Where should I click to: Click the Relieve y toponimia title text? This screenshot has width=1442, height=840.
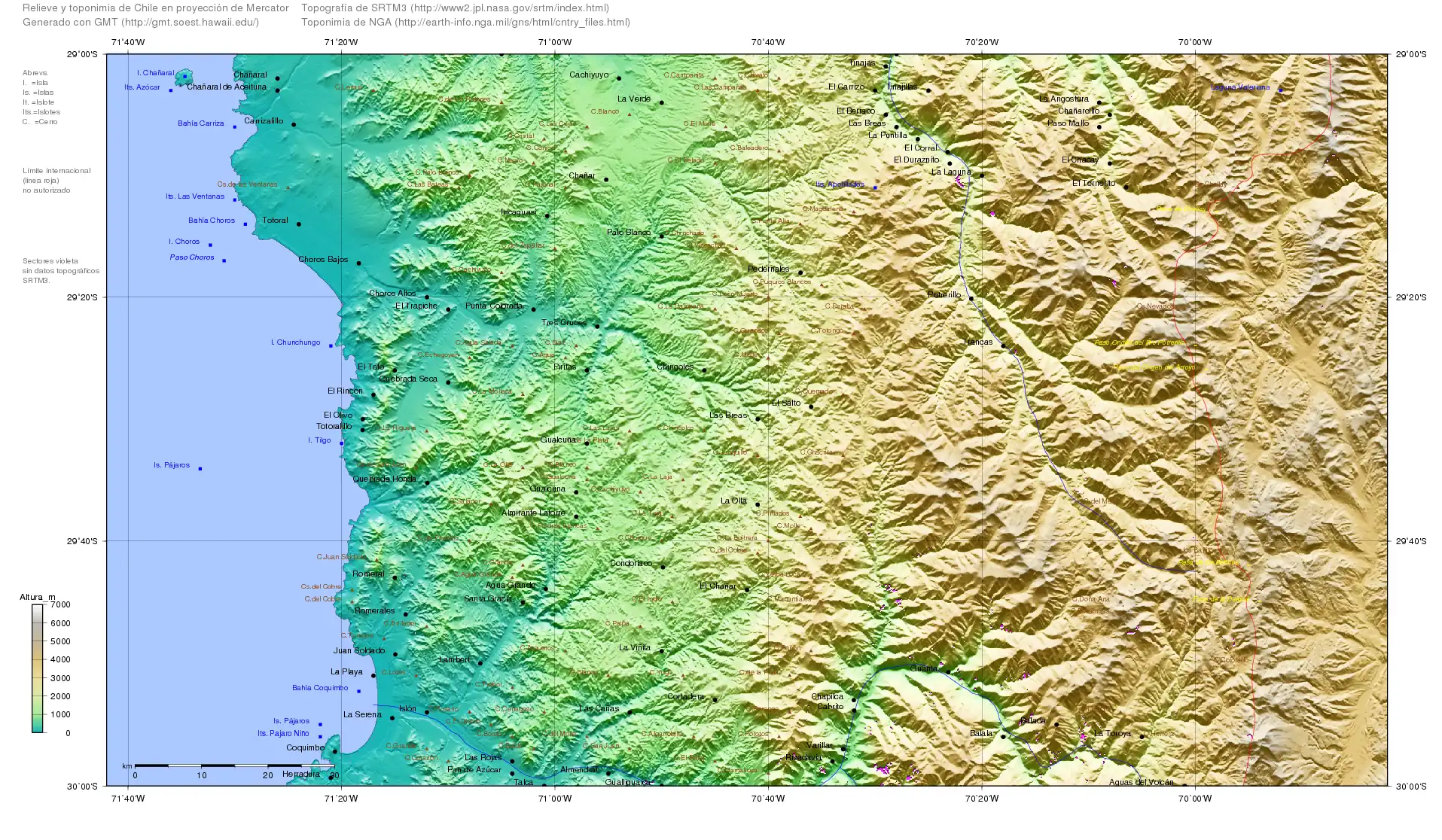click(154, 8)
